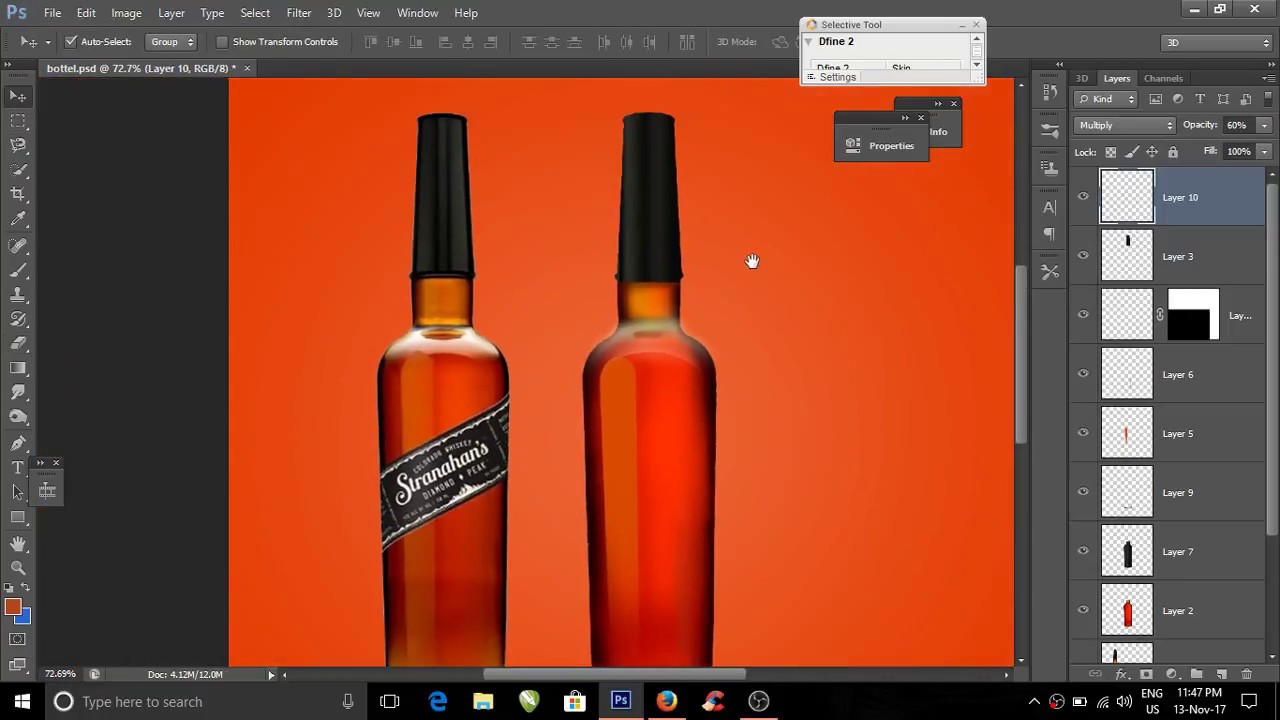Open Opacity slider dropdown arrow

click(1264, 125)
